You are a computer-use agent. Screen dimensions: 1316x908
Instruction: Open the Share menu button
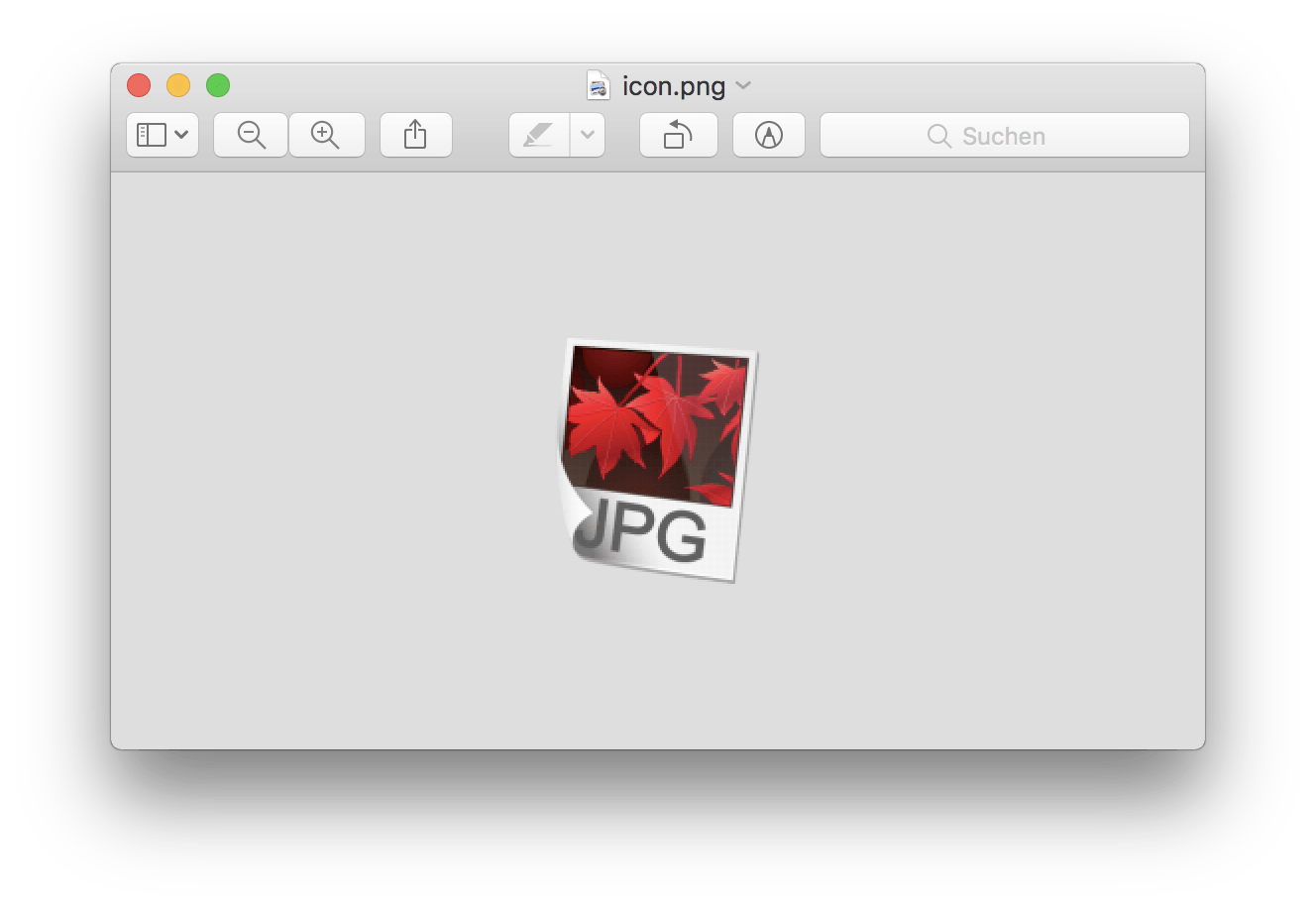point(416,135)
